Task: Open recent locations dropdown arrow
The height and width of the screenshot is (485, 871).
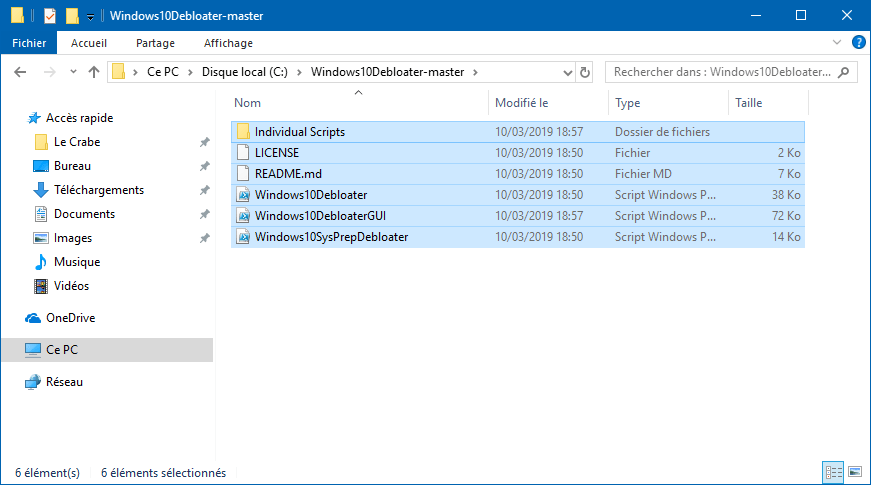Action: pos(73,72)
